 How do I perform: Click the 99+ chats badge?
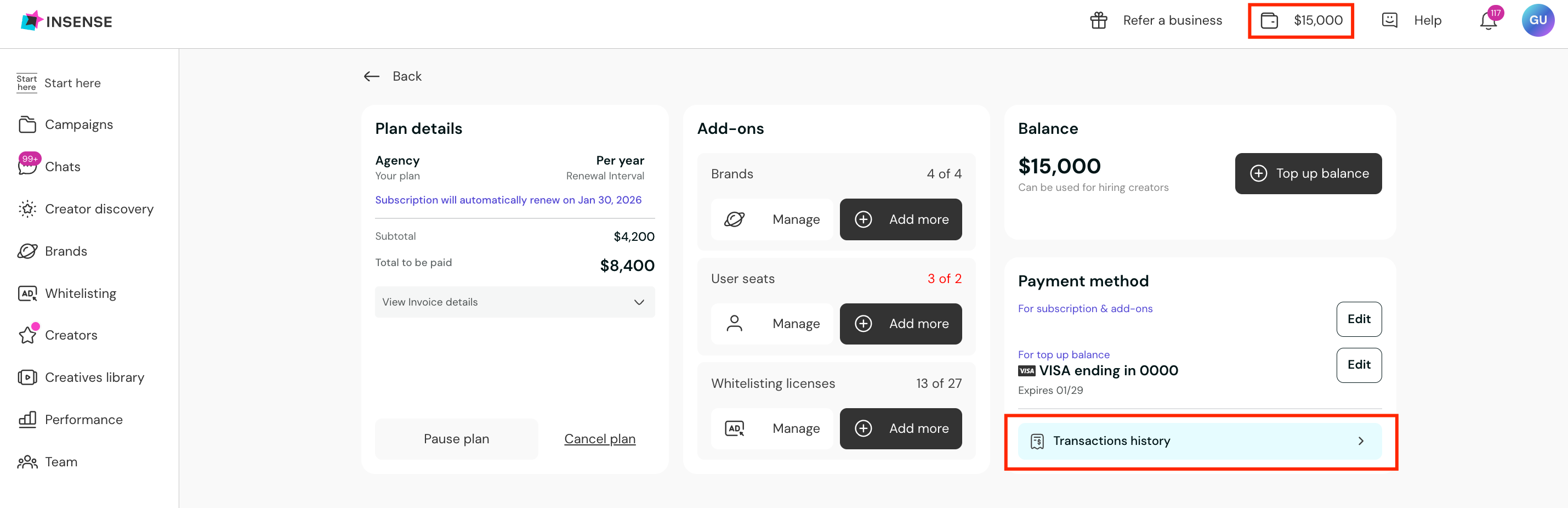(x=29, y=159)
